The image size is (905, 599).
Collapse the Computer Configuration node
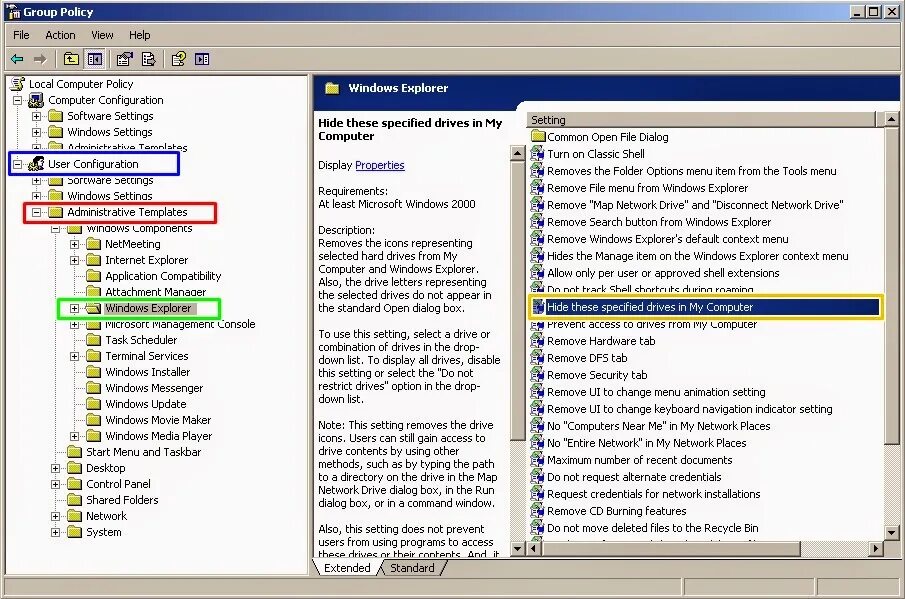(18, 100)
